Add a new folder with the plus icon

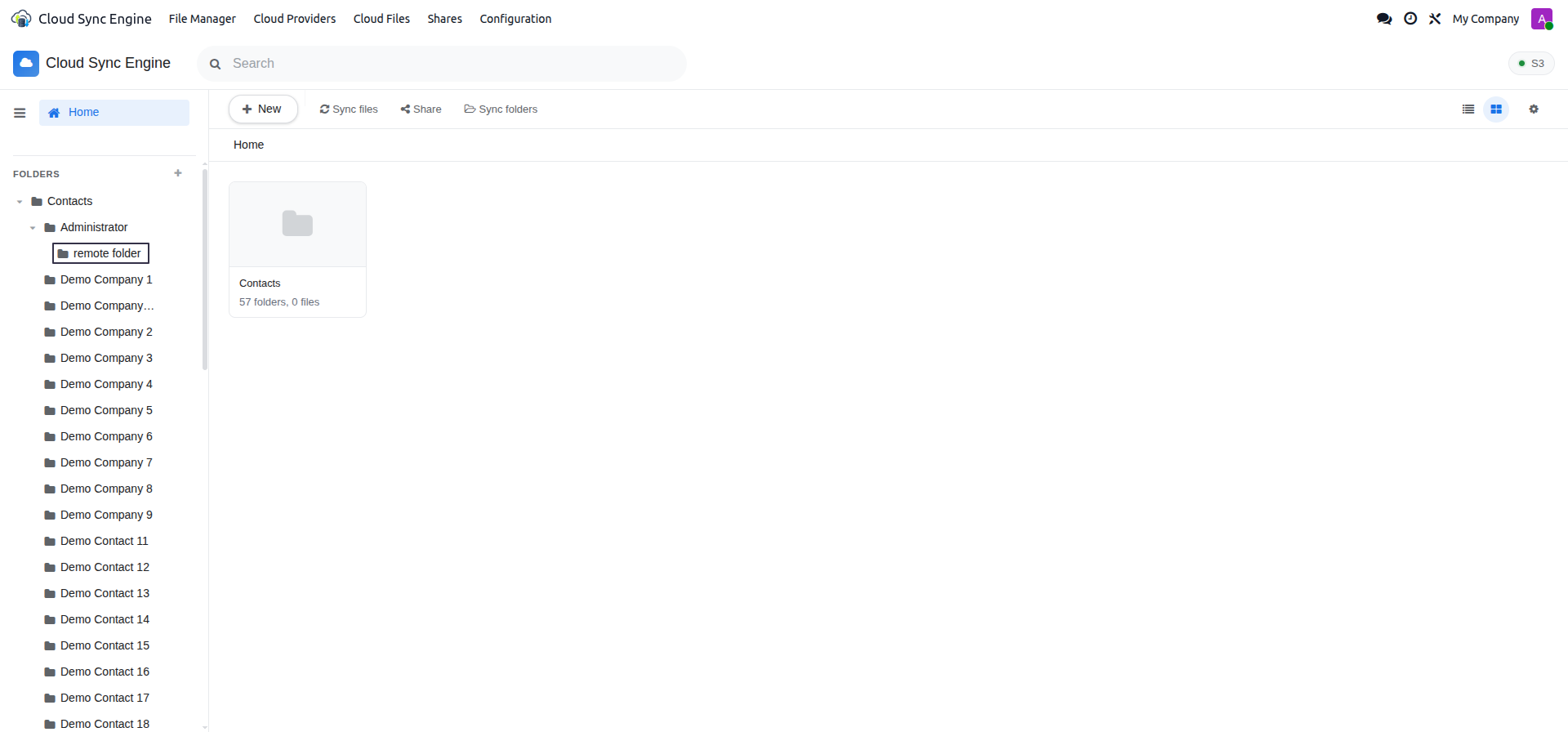[x=178, y=173]
